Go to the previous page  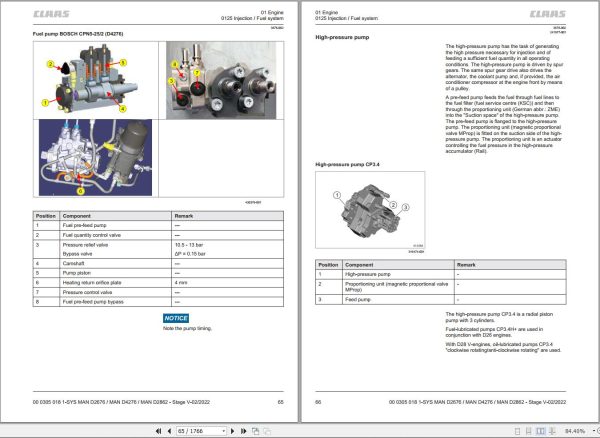point(169,431)
